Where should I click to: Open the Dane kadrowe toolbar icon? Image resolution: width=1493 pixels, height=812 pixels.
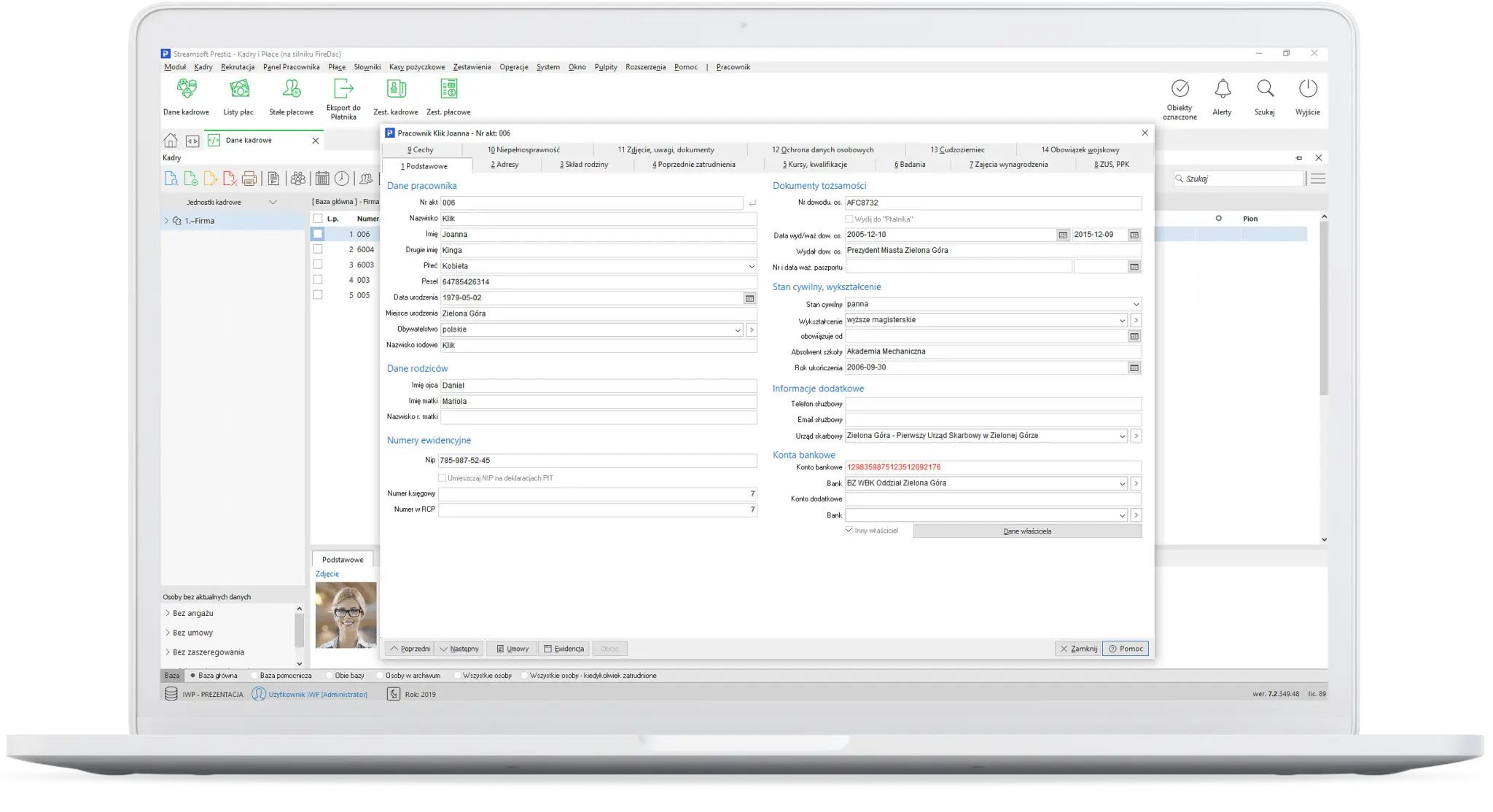pyautogui.click(x=187, y=90)
